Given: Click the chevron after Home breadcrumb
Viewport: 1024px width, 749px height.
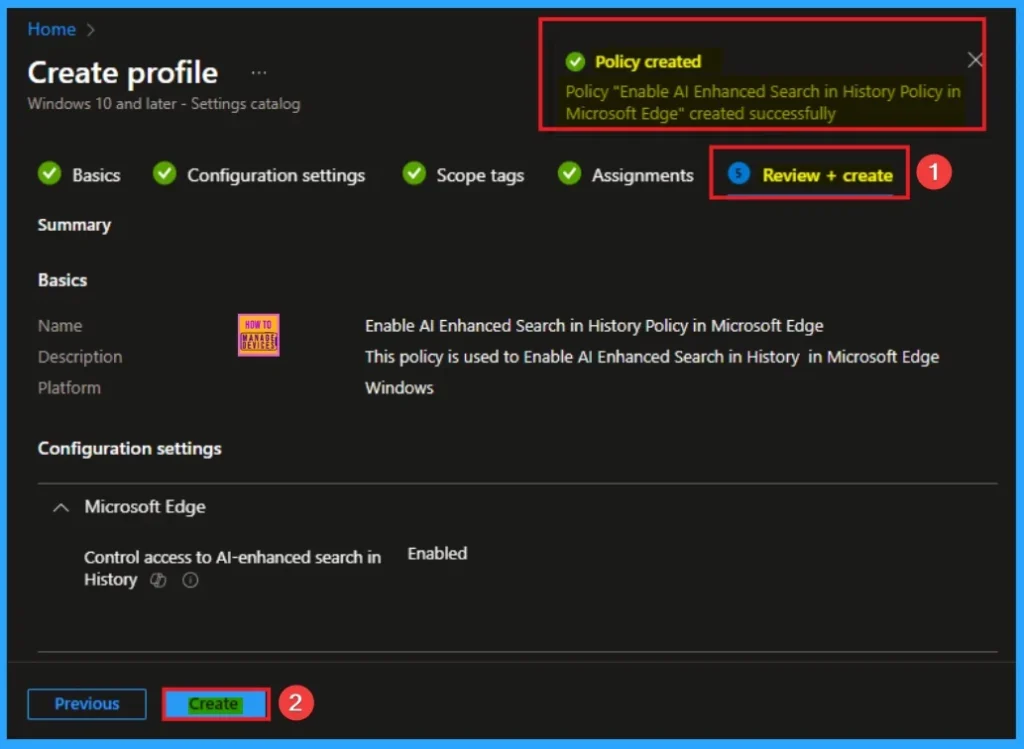Looking at the screenshot, I should 91,30.
